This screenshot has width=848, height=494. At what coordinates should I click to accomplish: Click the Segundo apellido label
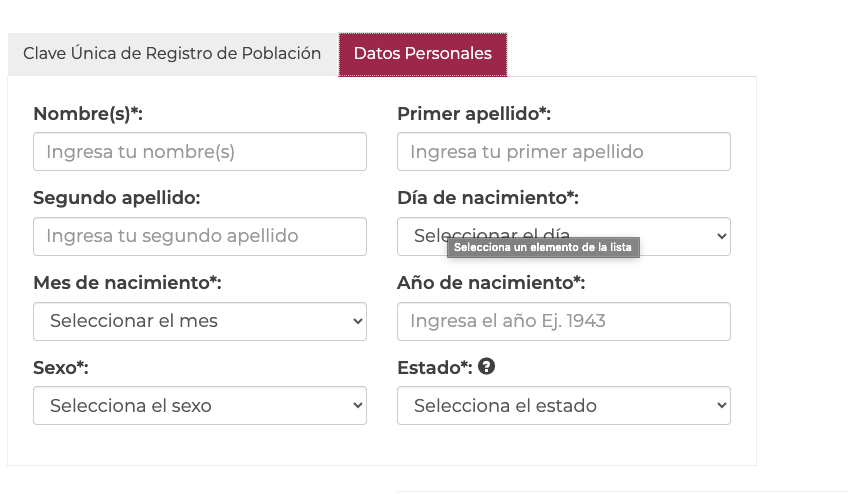coord(117,198)
